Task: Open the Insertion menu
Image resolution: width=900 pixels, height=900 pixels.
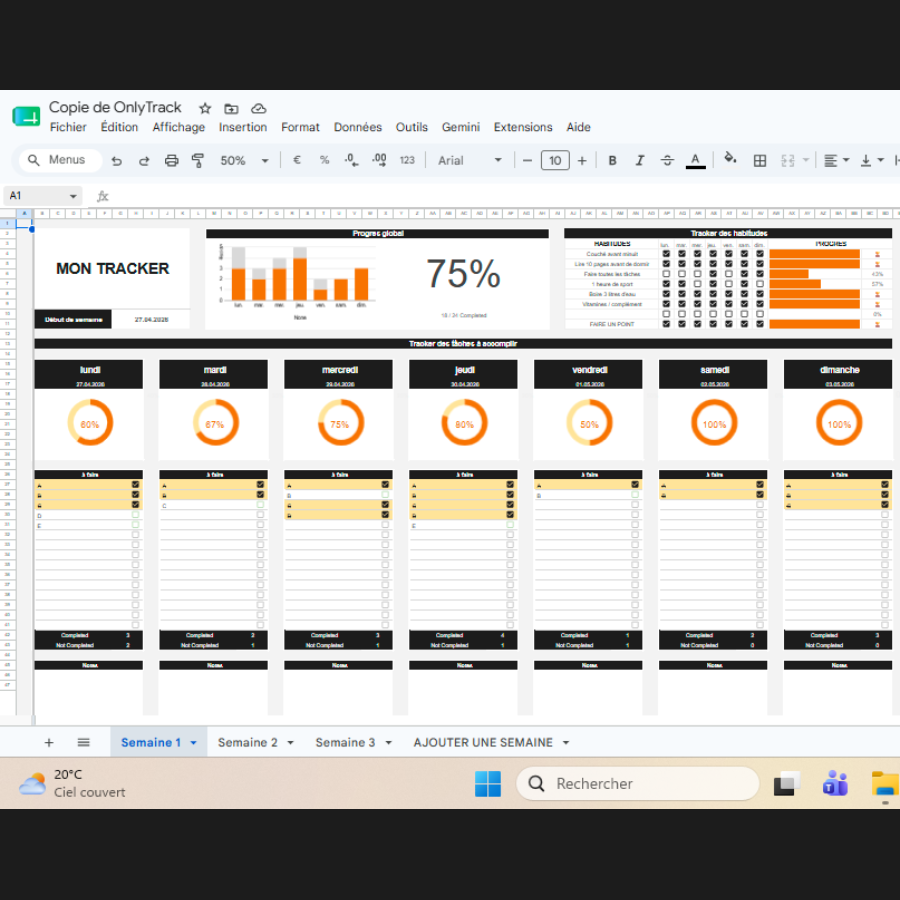Action: tap(243, 127)
